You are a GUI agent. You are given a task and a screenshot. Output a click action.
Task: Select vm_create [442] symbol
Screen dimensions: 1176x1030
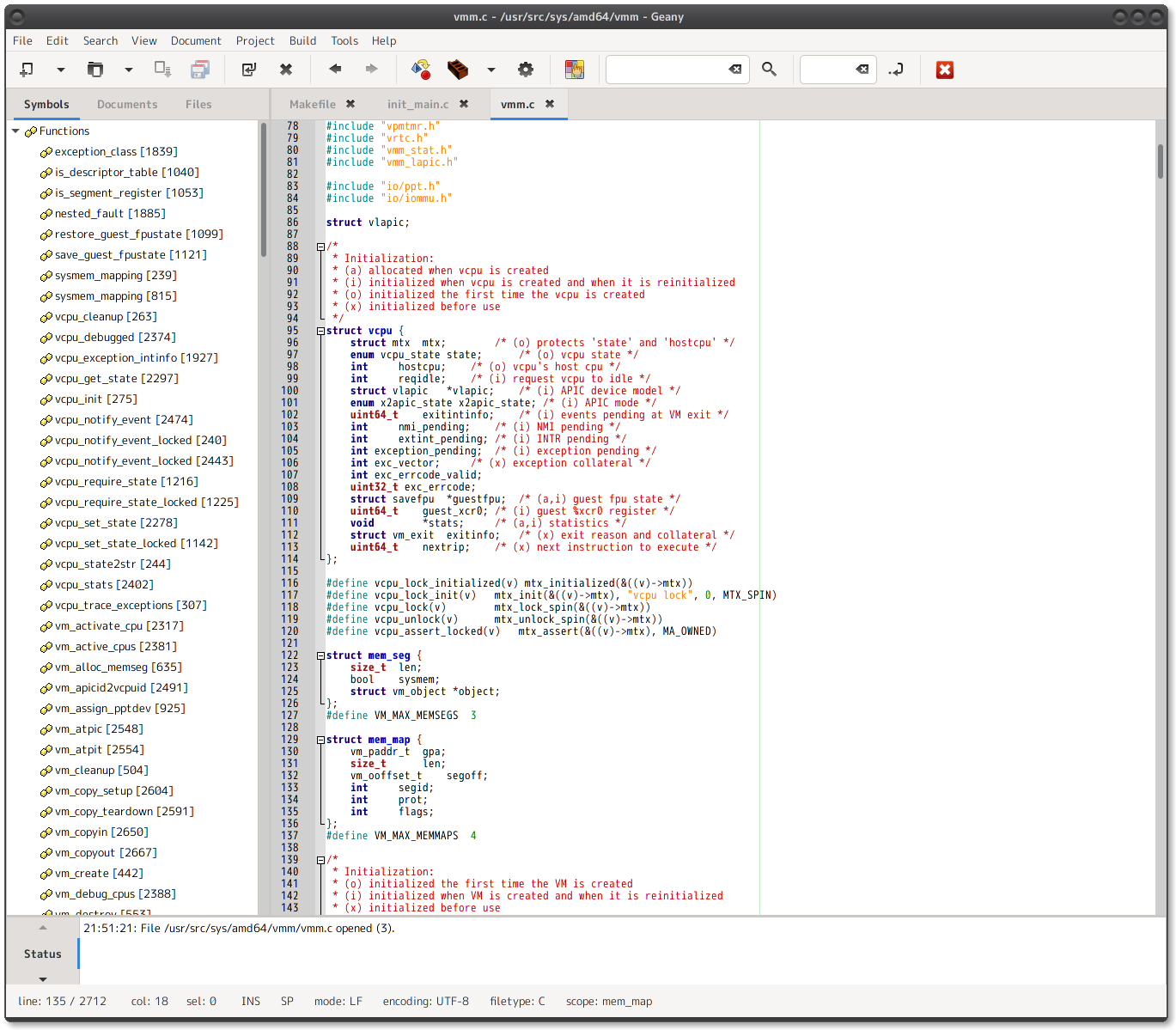[99, 874]
